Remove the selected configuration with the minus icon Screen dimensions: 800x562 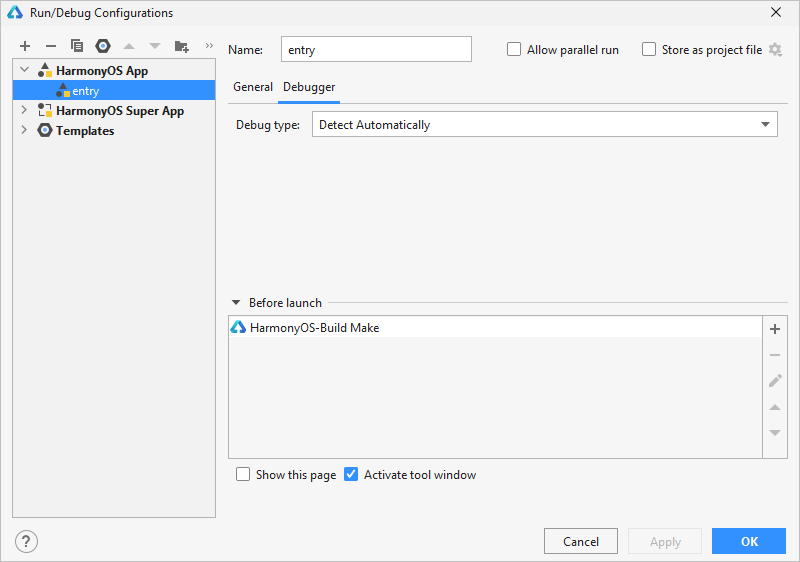(51, 46)
